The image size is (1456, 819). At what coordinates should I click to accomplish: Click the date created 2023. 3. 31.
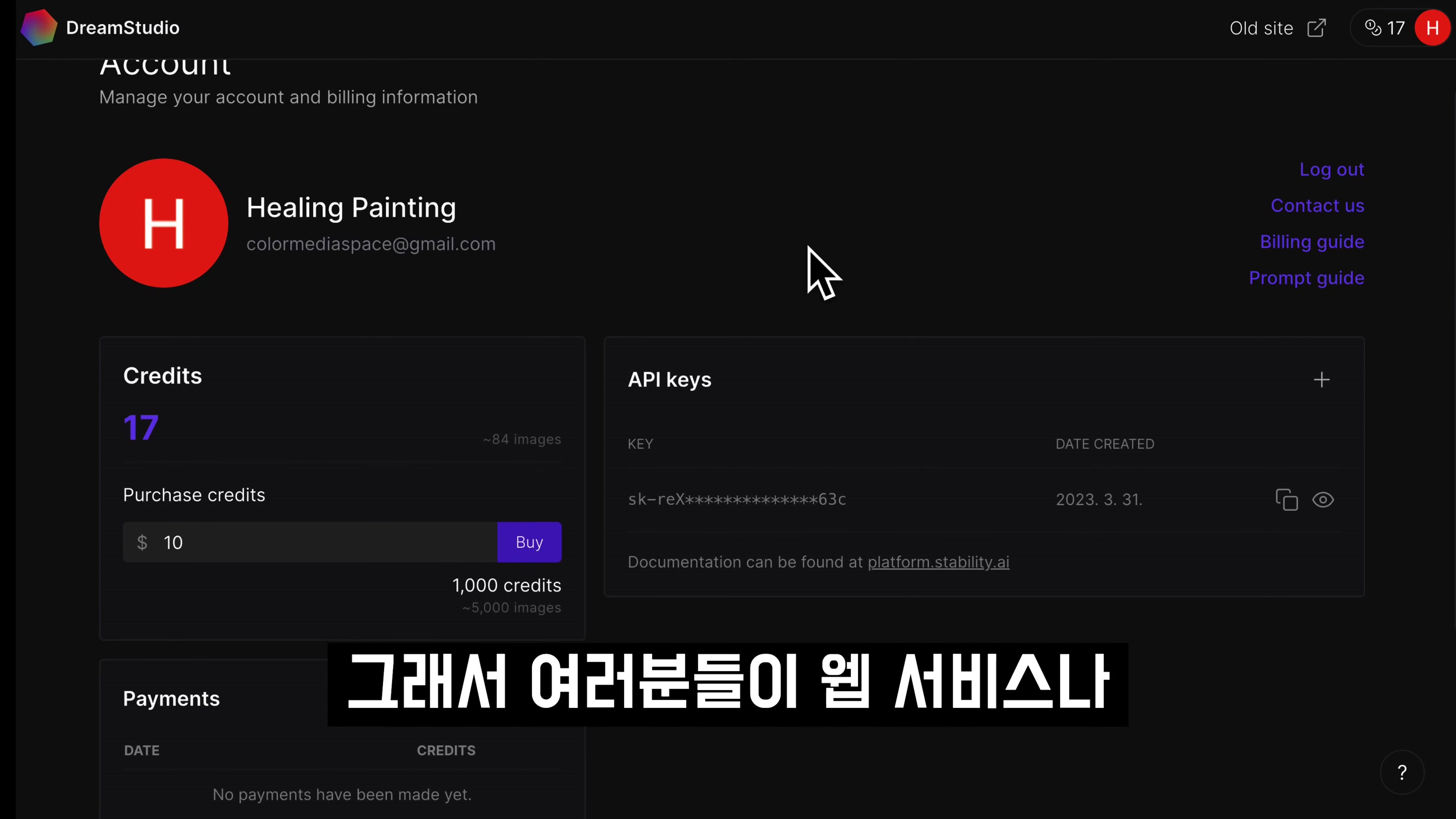(x=1099, y=499)
